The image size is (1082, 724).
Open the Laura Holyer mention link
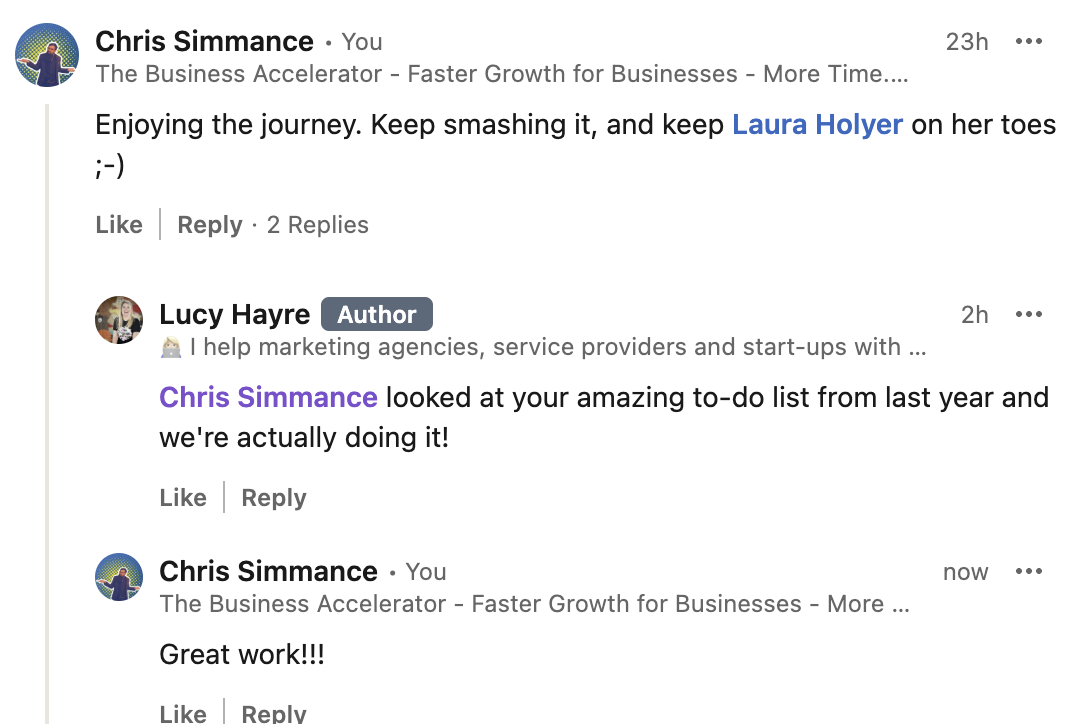pyautogui.click(x=817, y=125)
